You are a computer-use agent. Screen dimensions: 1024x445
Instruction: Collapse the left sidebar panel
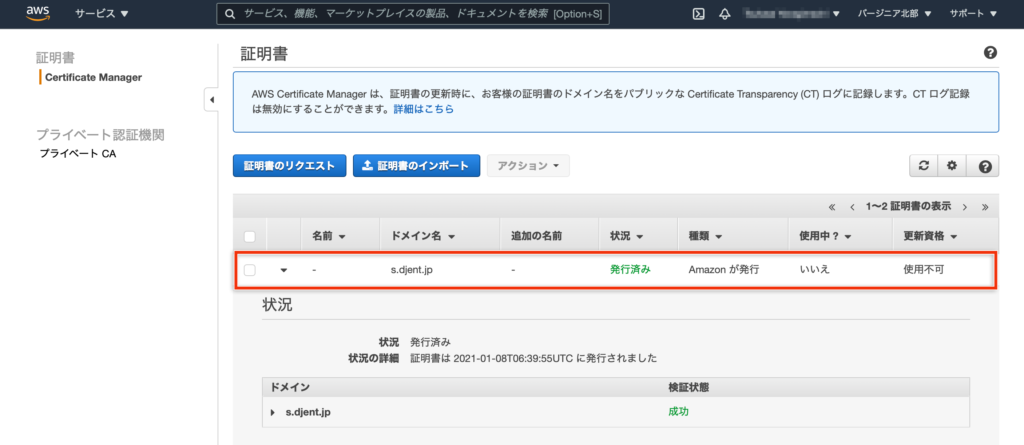point(212,100)
